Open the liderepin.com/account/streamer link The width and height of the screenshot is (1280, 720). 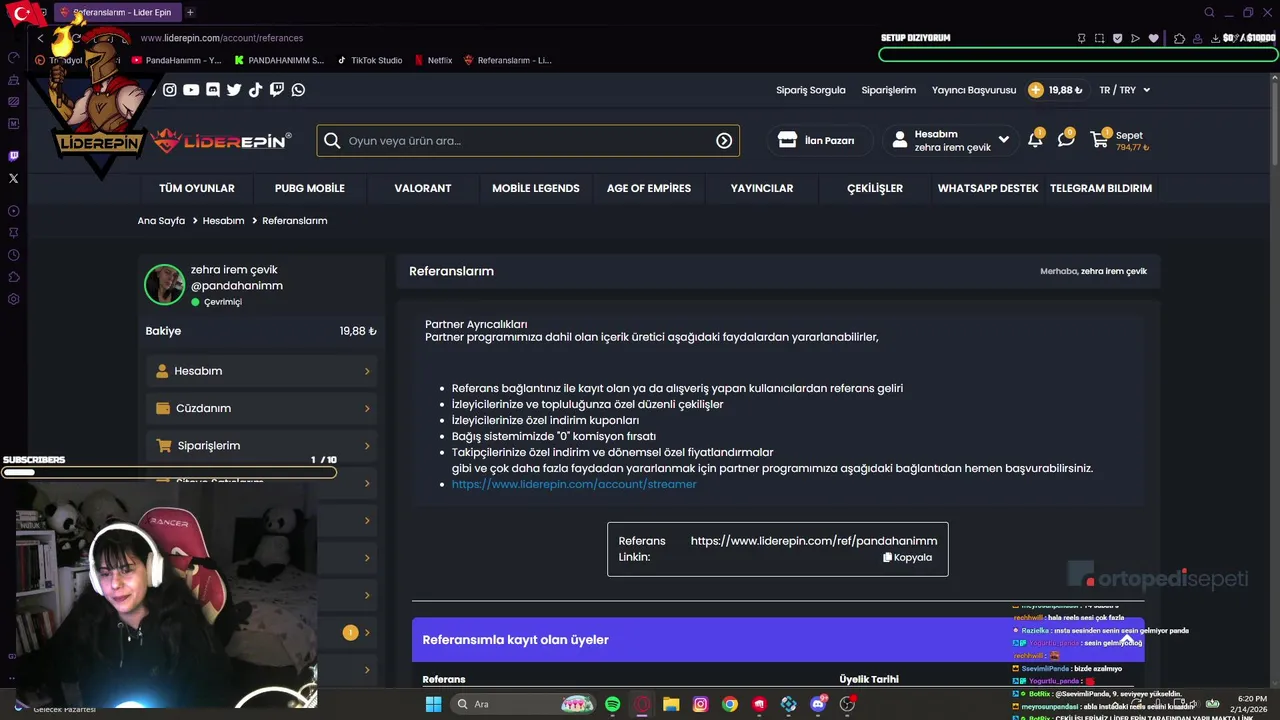[574, 484]
